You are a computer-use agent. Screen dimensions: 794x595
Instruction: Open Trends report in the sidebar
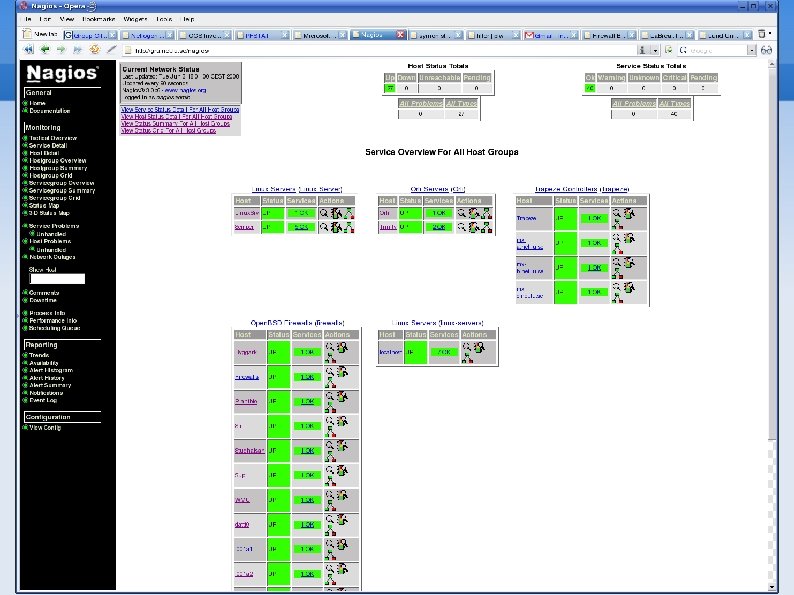(x=39, y=355)
